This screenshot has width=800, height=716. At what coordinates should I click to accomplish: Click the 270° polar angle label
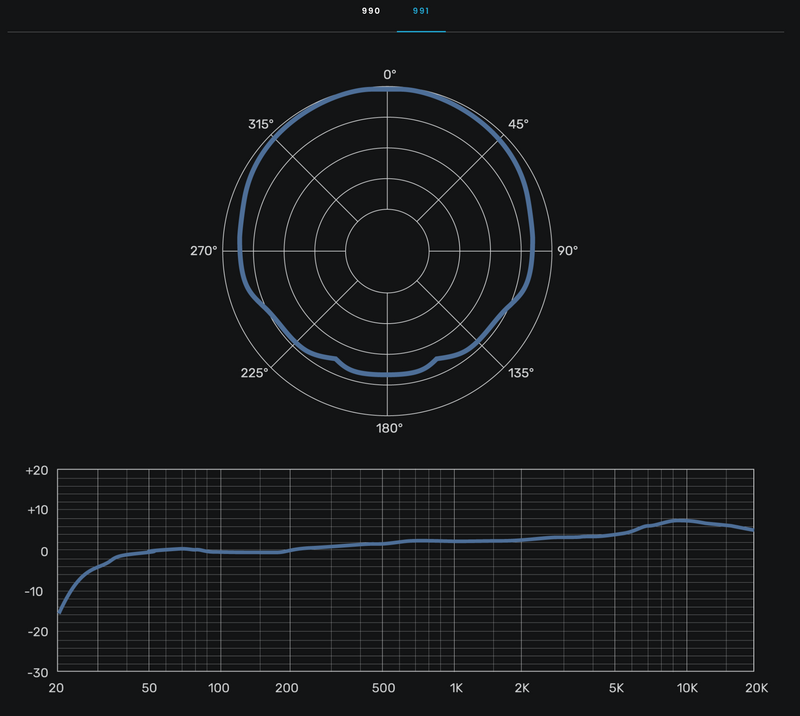pos(204,251)
